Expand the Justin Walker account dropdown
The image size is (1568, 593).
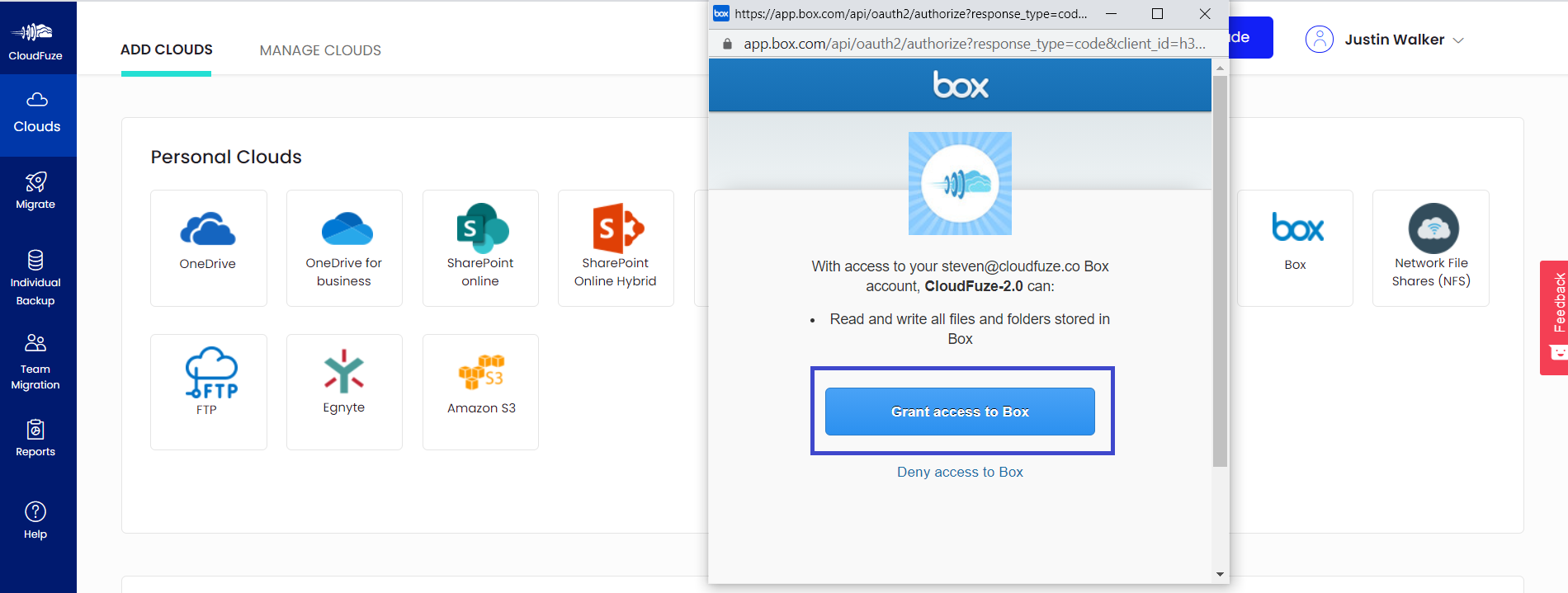pos(1458,40)
